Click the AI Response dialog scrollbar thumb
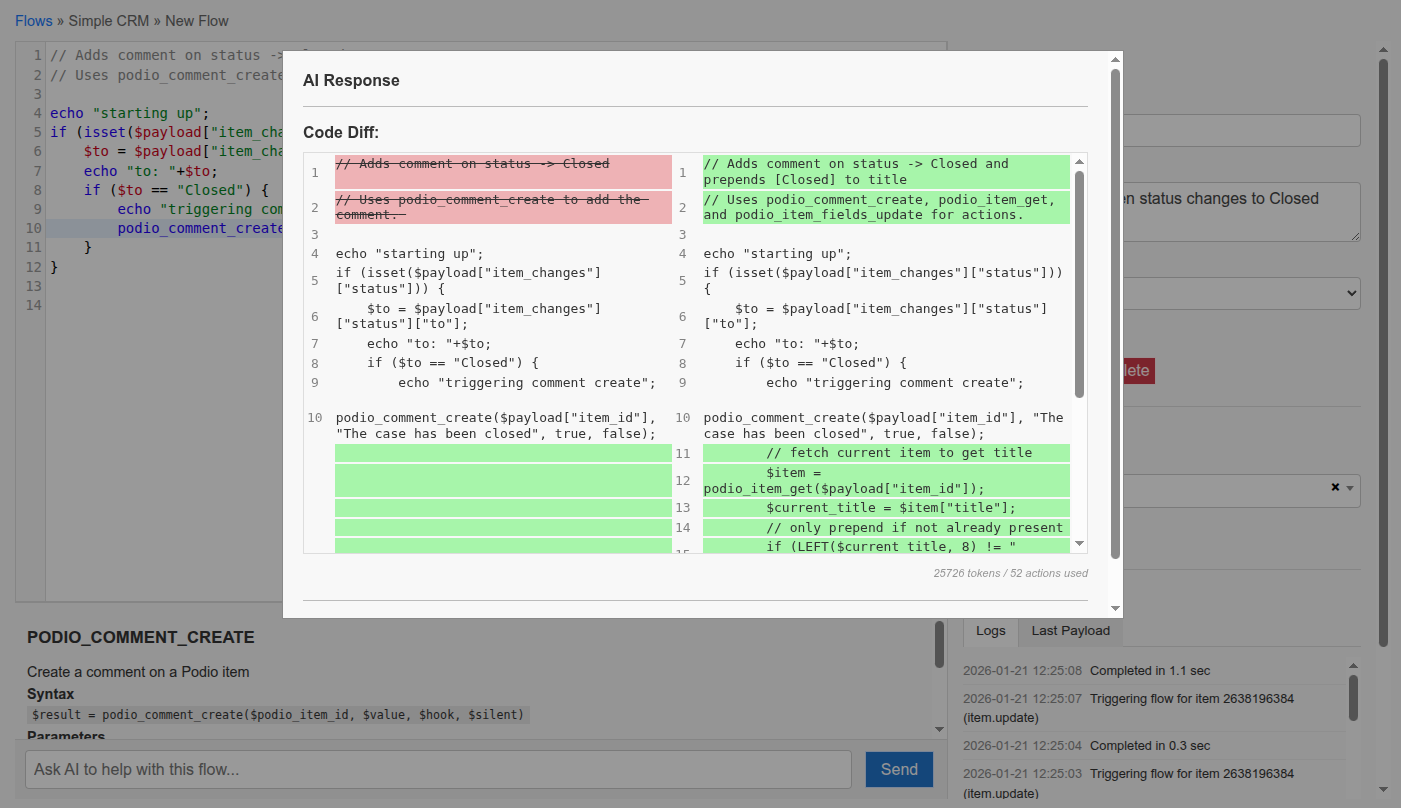Image resolution: width=1401 pixels, height=808 pixels. (1115, 310)
